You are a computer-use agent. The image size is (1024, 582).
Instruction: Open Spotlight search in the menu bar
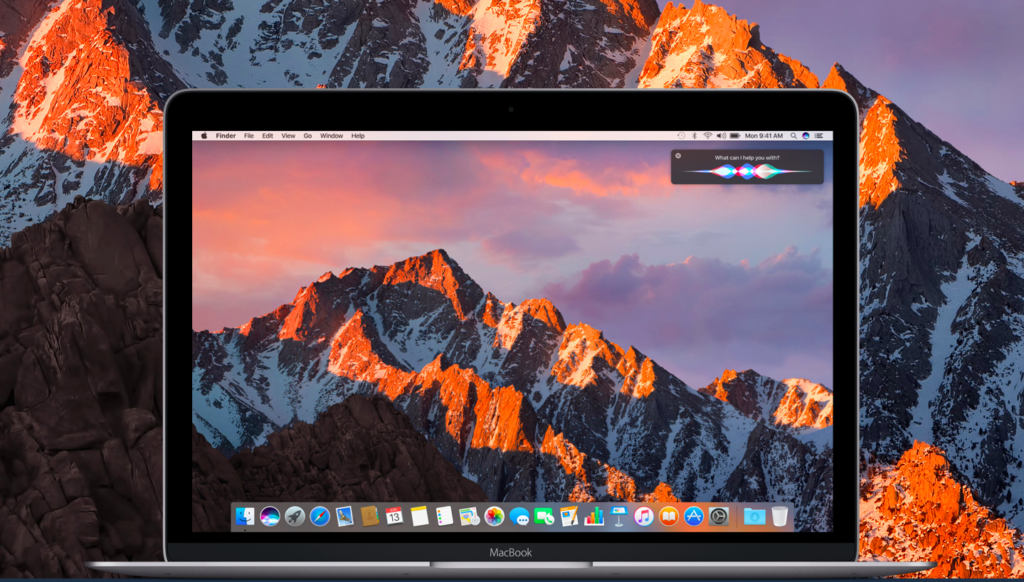tap(794, 135)
